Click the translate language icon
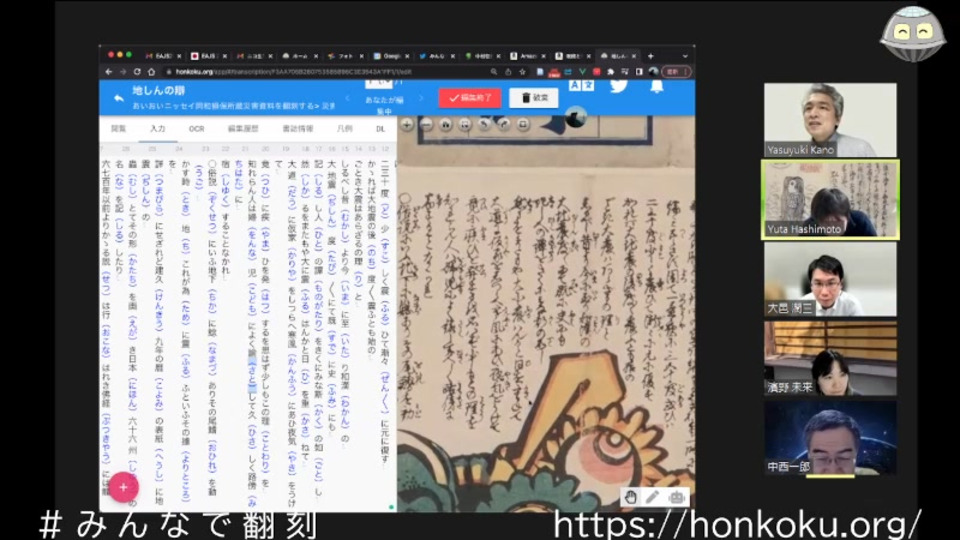 tap(581, 85)
